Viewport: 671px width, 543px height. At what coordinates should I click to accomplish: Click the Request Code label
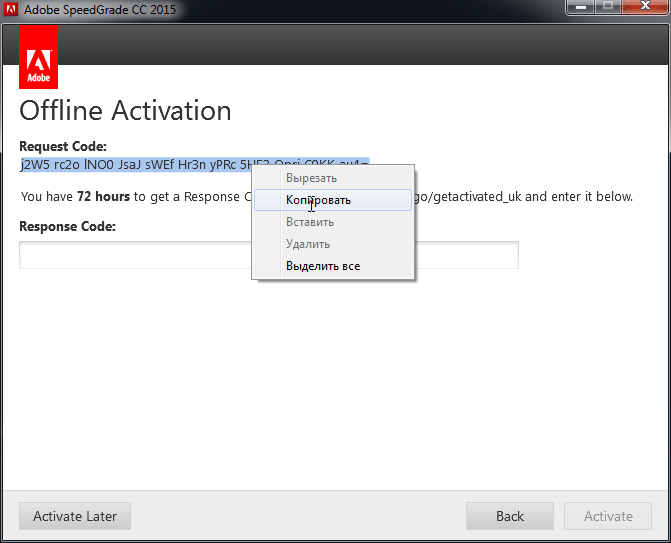click(x=63, y=146)
